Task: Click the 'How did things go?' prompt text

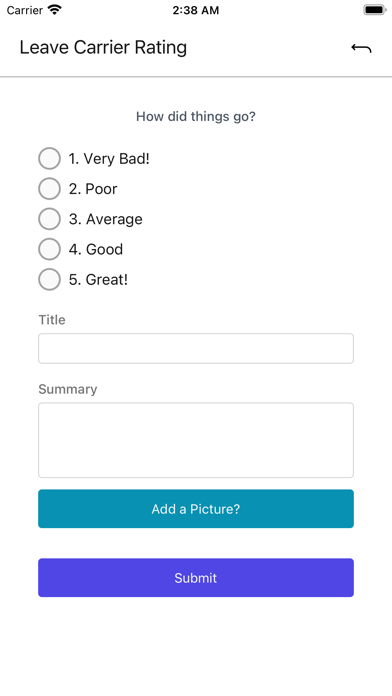Action: tap(196, 117)
